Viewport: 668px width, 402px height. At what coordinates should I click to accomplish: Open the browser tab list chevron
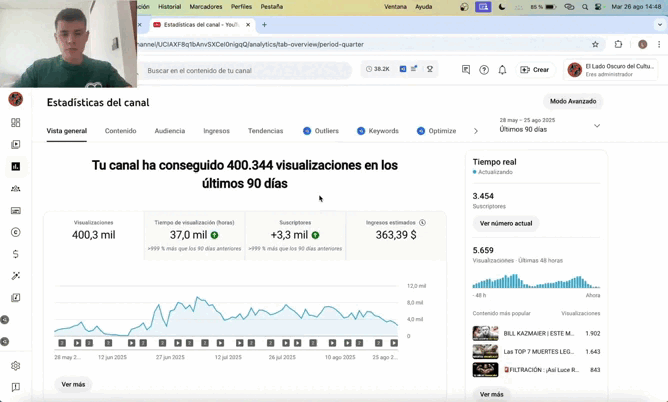pos(659,25)
